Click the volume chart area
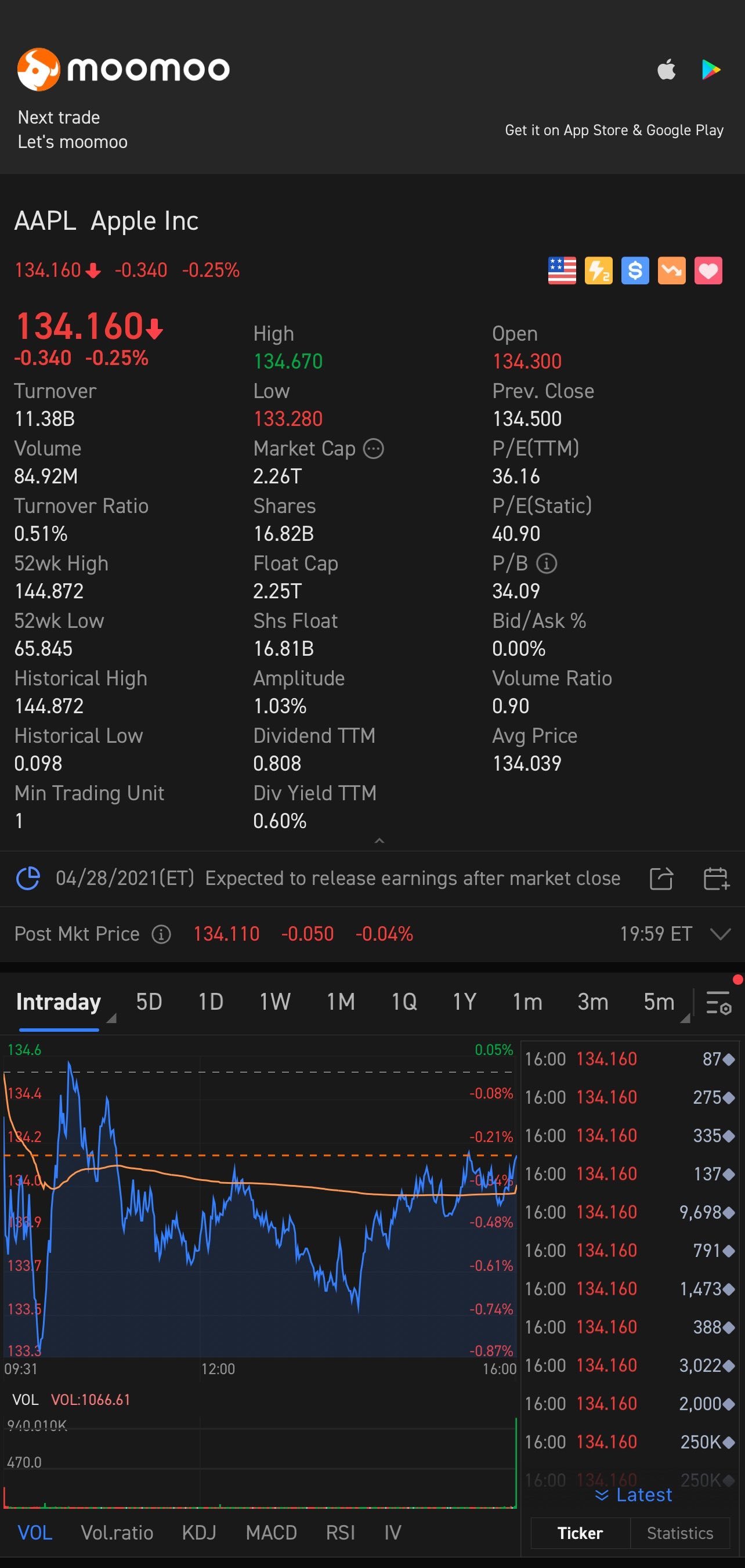The width and height of the screenshot is (745, 1568). tap(260, 1464)
